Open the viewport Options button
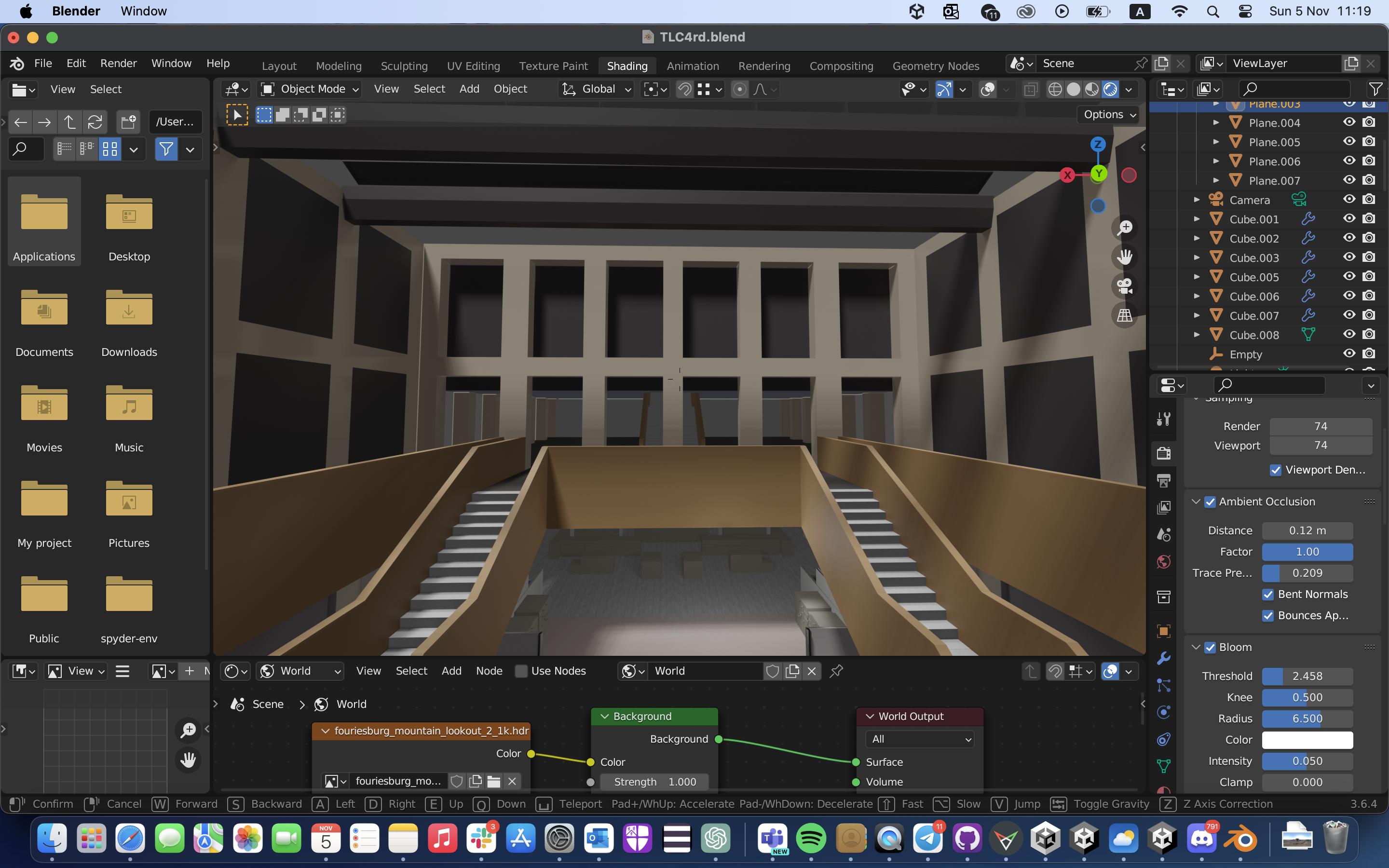 coord(1109,115)
